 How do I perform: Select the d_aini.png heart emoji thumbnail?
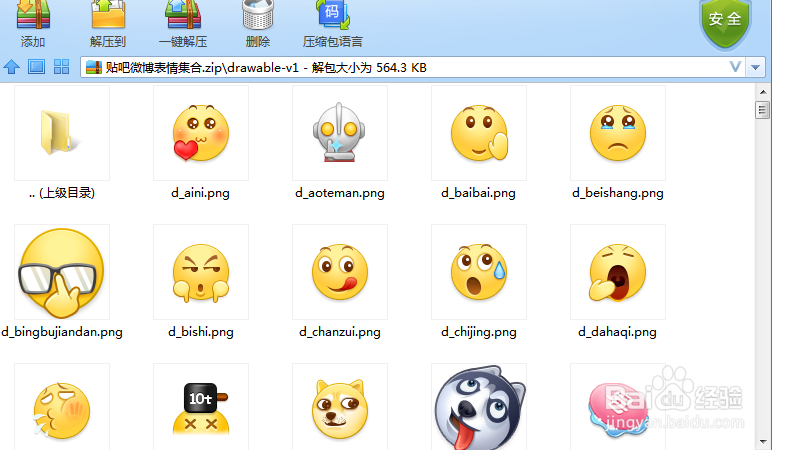[x=201, y=133]
